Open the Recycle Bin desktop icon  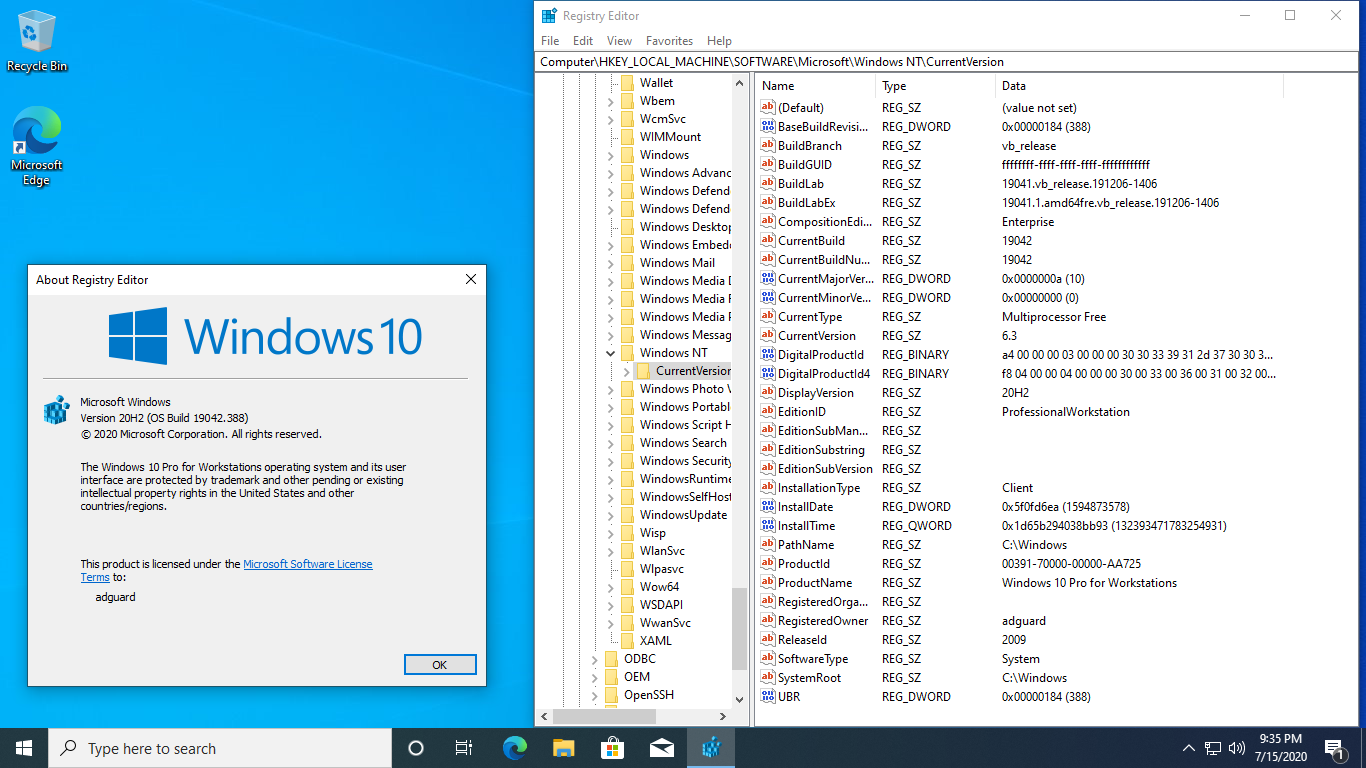click(x=37, y=42)
